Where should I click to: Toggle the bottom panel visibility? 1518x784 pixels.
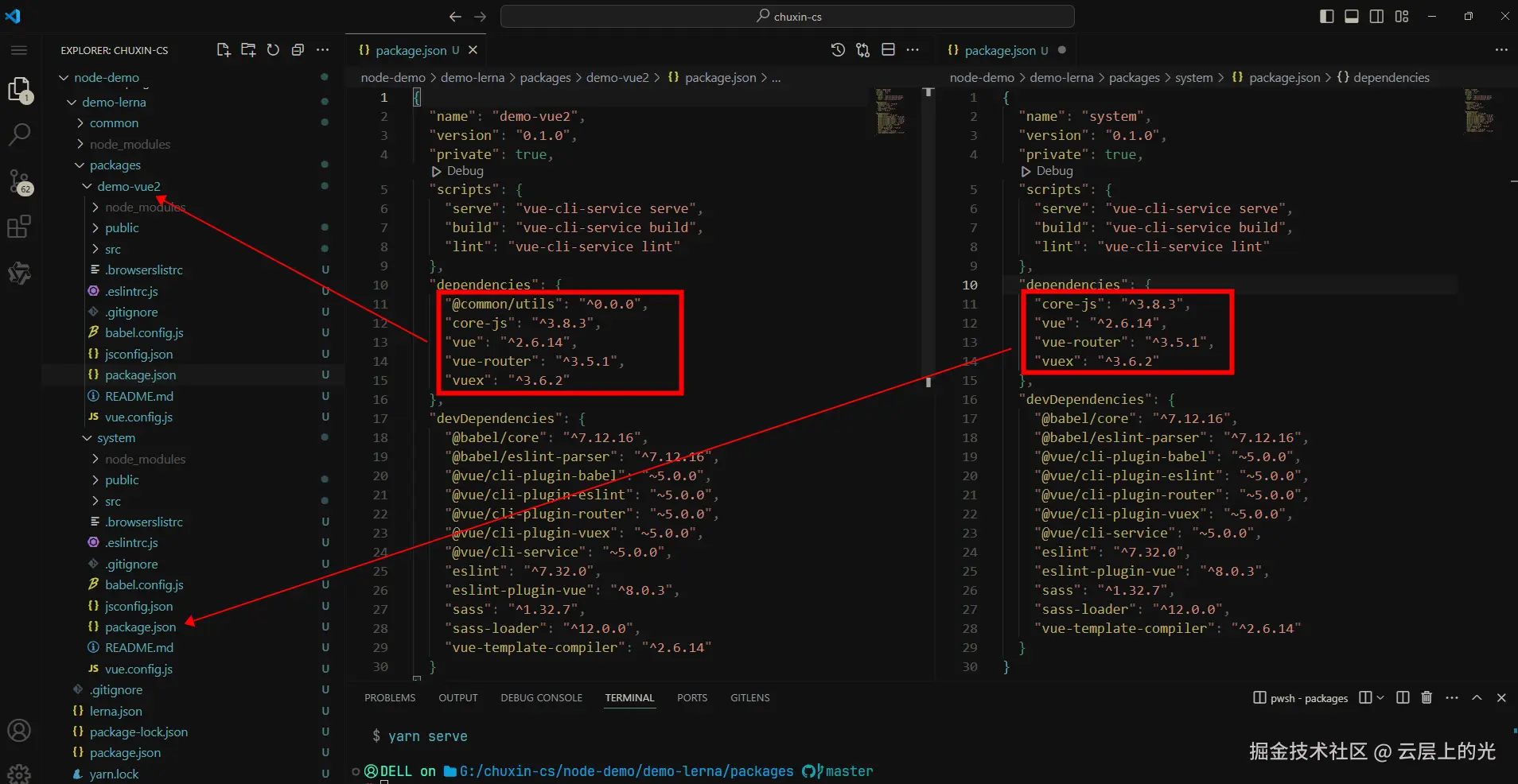pyautogui.click(x=1352, y=17)
